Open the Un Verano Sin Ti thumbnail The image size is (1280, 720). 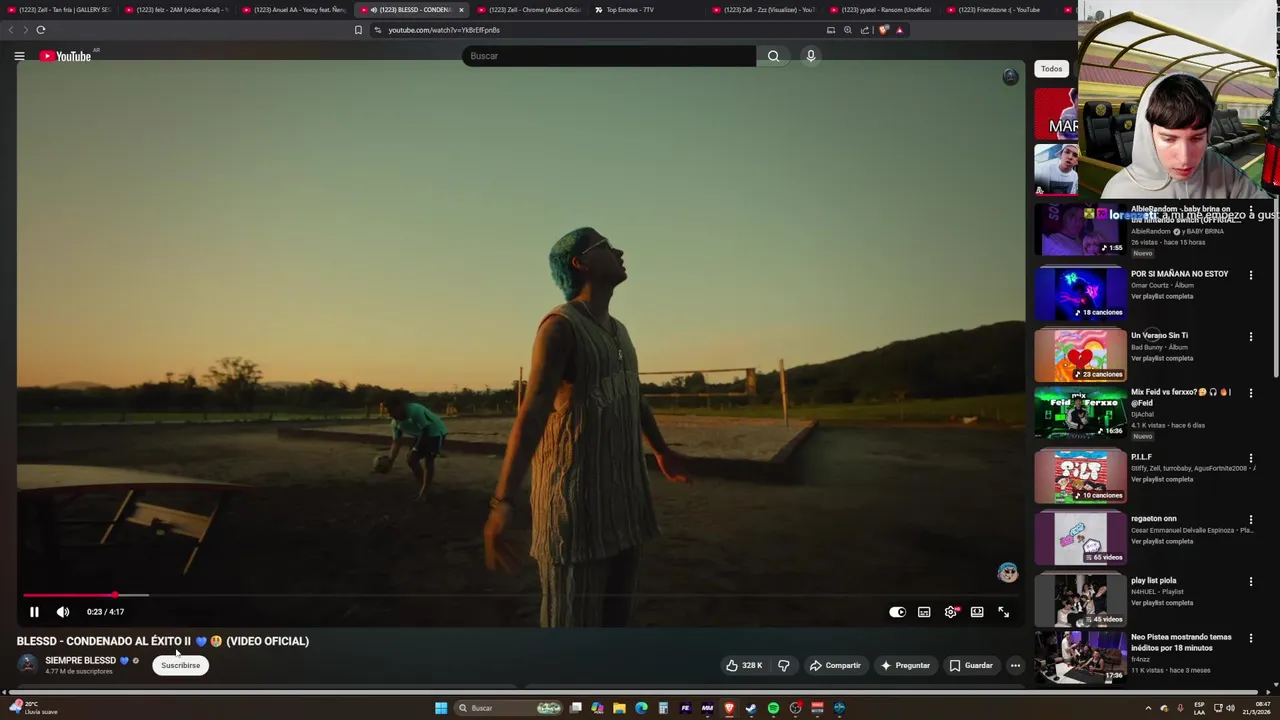[x=1080, y=354]
